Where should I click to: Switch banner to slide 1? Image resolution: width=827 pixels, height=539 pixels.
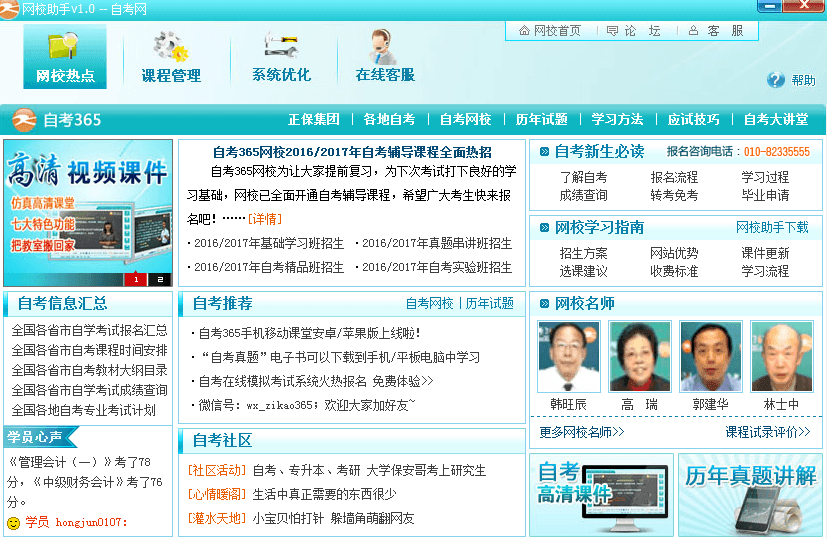(x=136, y=279)
